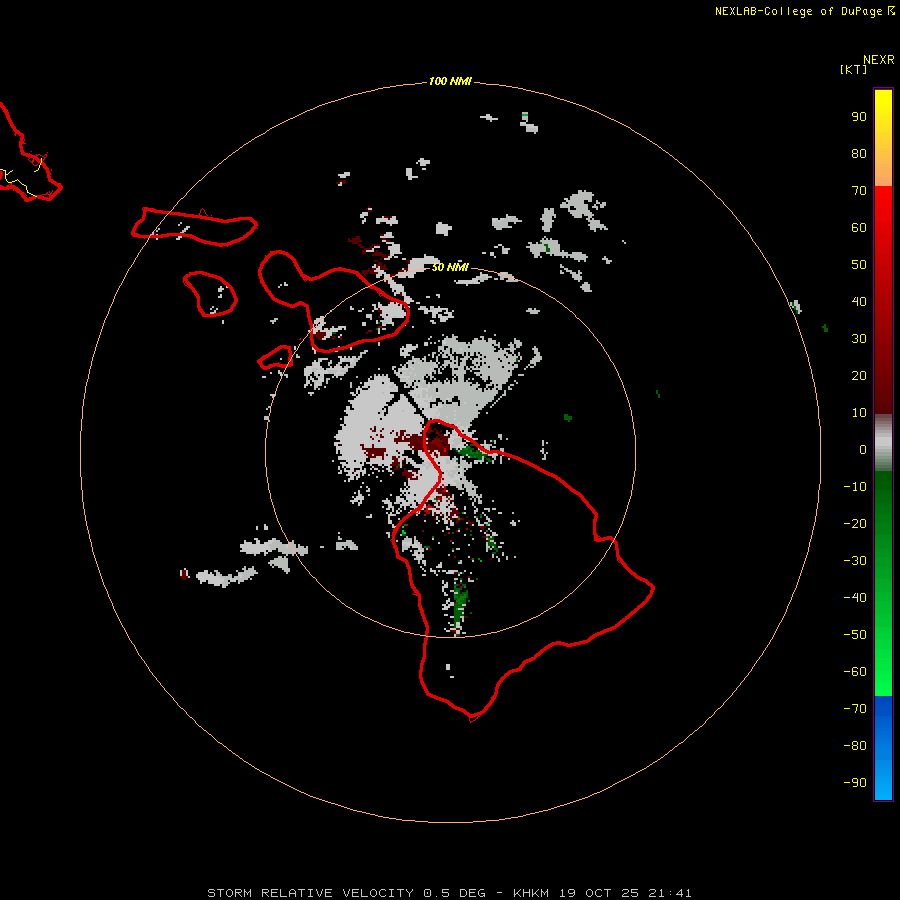Click the 50 value on velocity scale
The height and width of the screenshot is (900, 900).
pos(859,265)
